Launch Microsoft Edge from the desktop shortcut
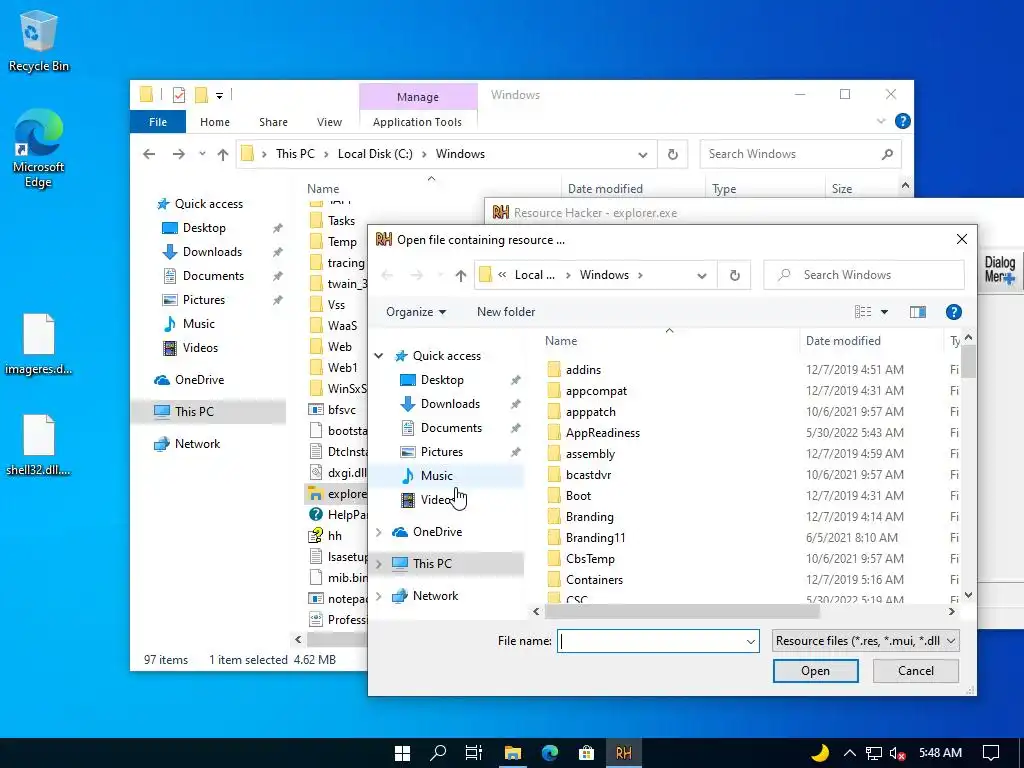The image size is (1024, 768). [38, 149]
